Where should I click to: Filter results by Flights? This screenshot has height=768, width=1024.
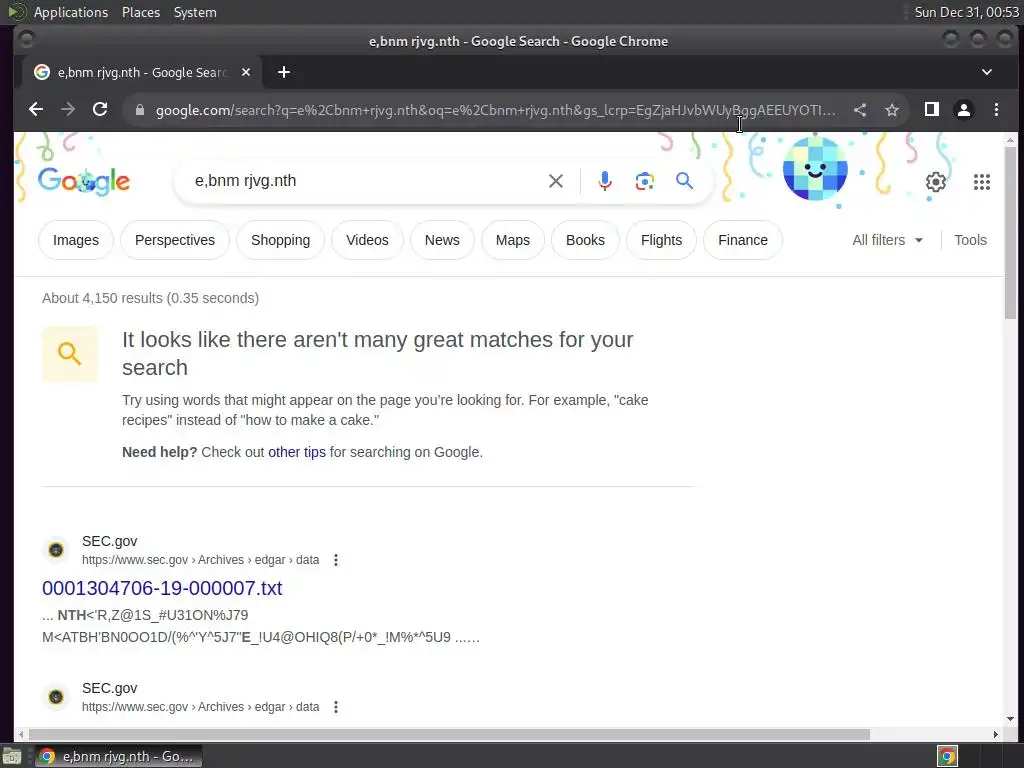coord(662,240)
